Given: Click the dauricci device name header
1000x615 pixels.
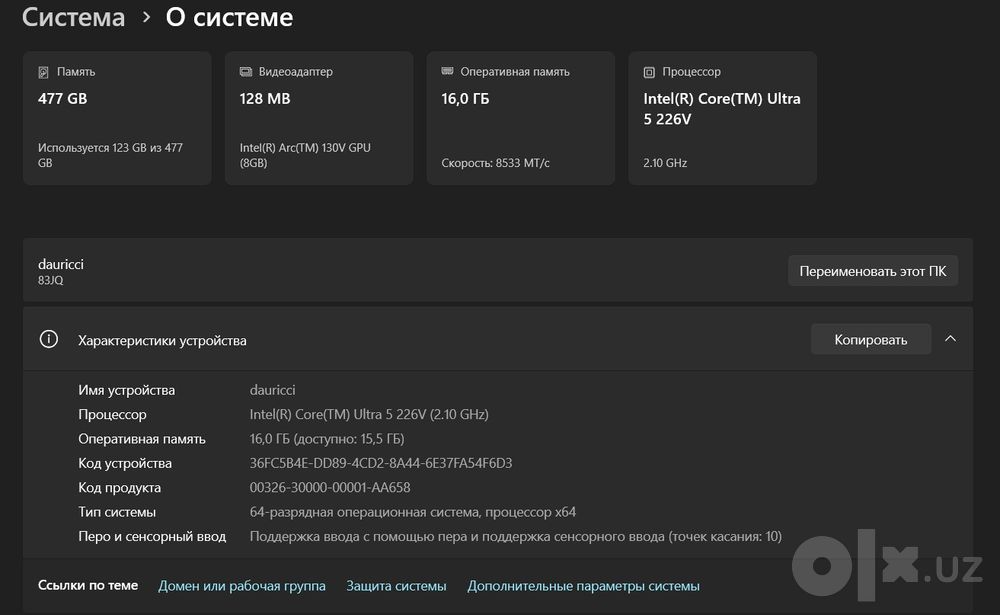Looking at the screenshot, I should click(x=61, y=264).
